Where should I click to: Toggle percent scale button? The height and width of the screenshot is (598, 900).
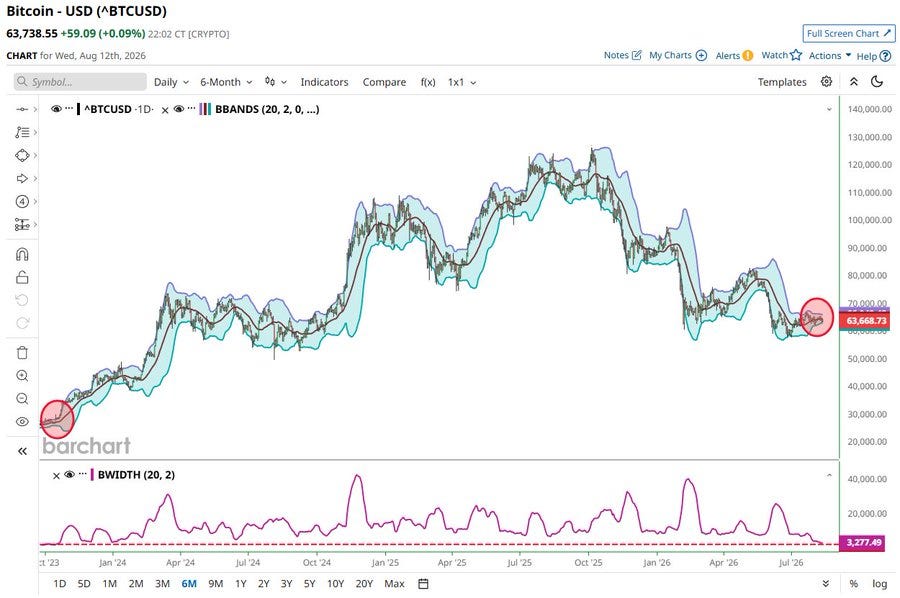coord(854,584)
